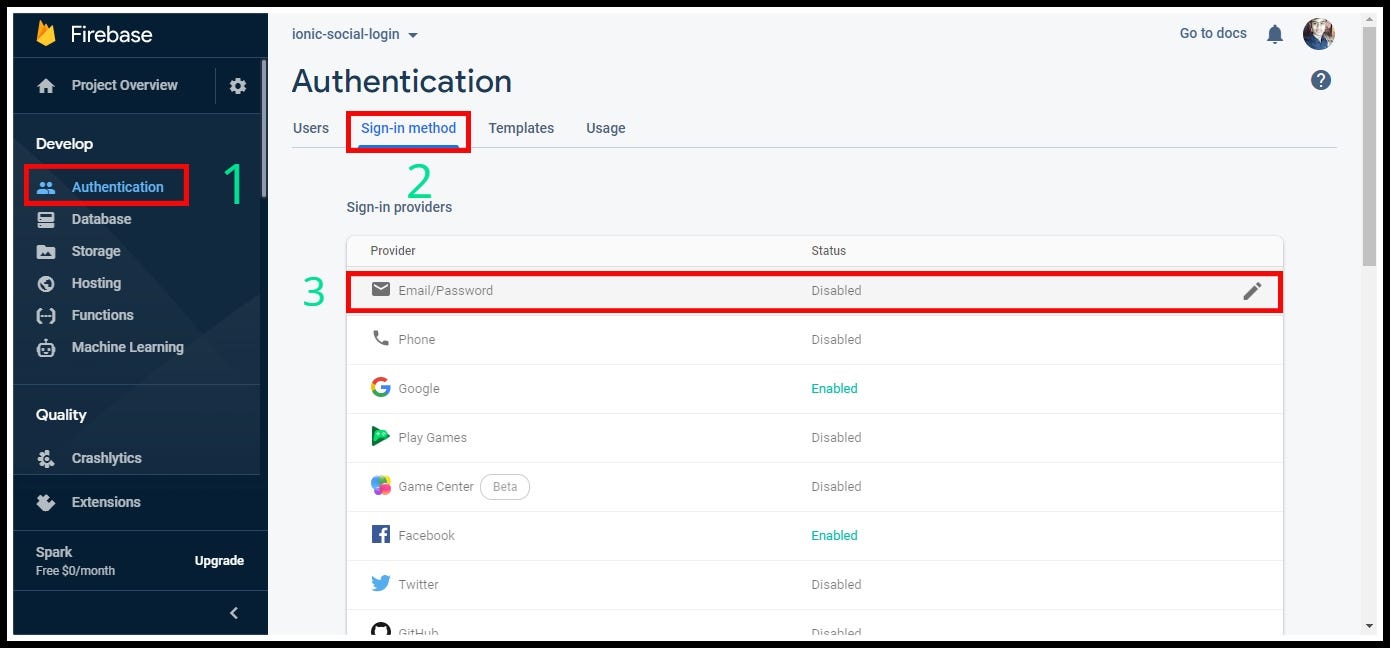Click the Beta badge on Game Center
Viewport: 1390px width, 648px height.
[505, 486]
